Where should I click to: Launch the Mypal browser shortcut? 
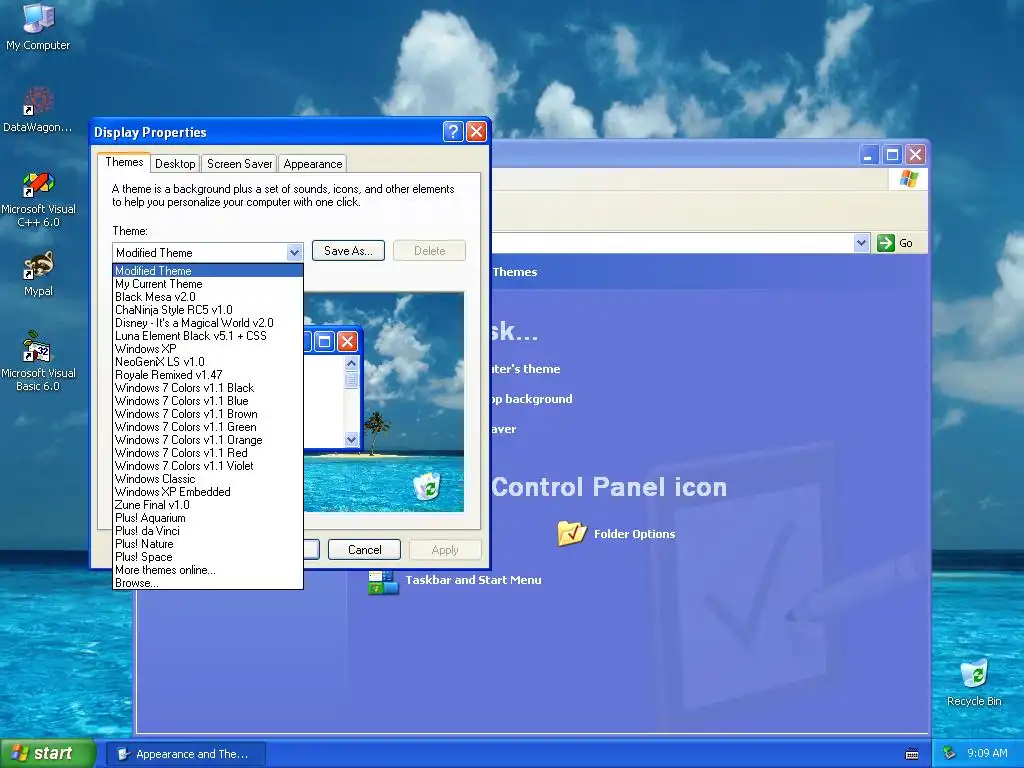pyautogui.click(x=38, y=274)
